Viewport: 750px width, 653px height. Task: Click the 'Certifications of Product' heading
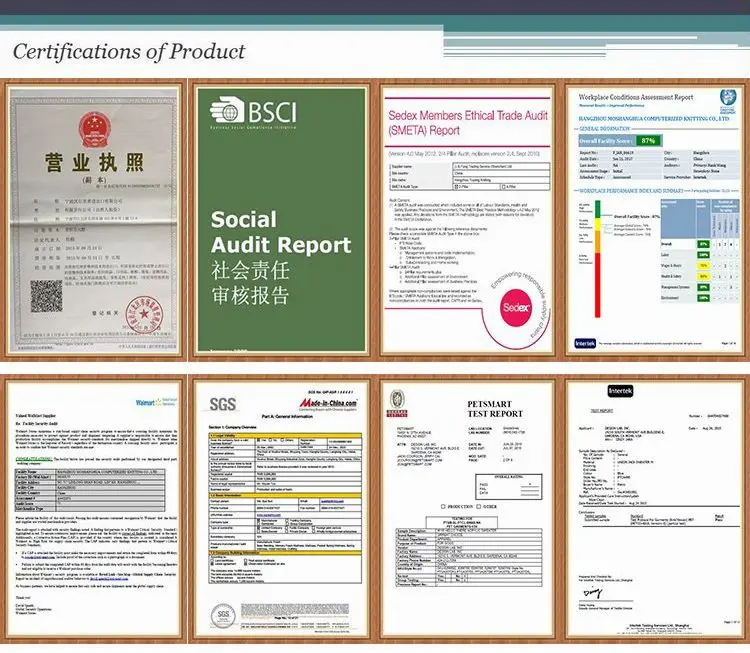[129, 51]
